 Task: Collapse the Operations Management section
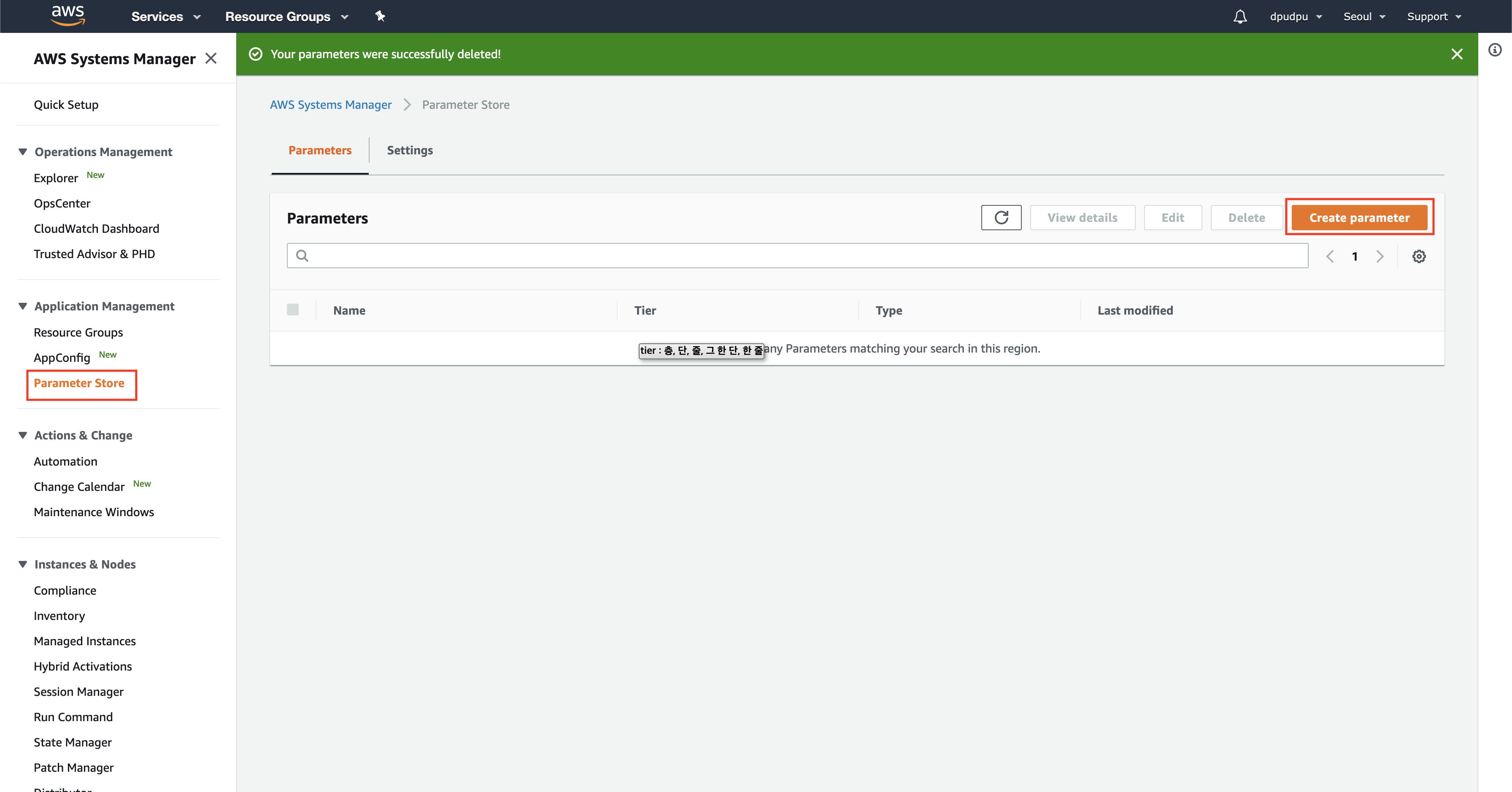[x=23, y=152]
